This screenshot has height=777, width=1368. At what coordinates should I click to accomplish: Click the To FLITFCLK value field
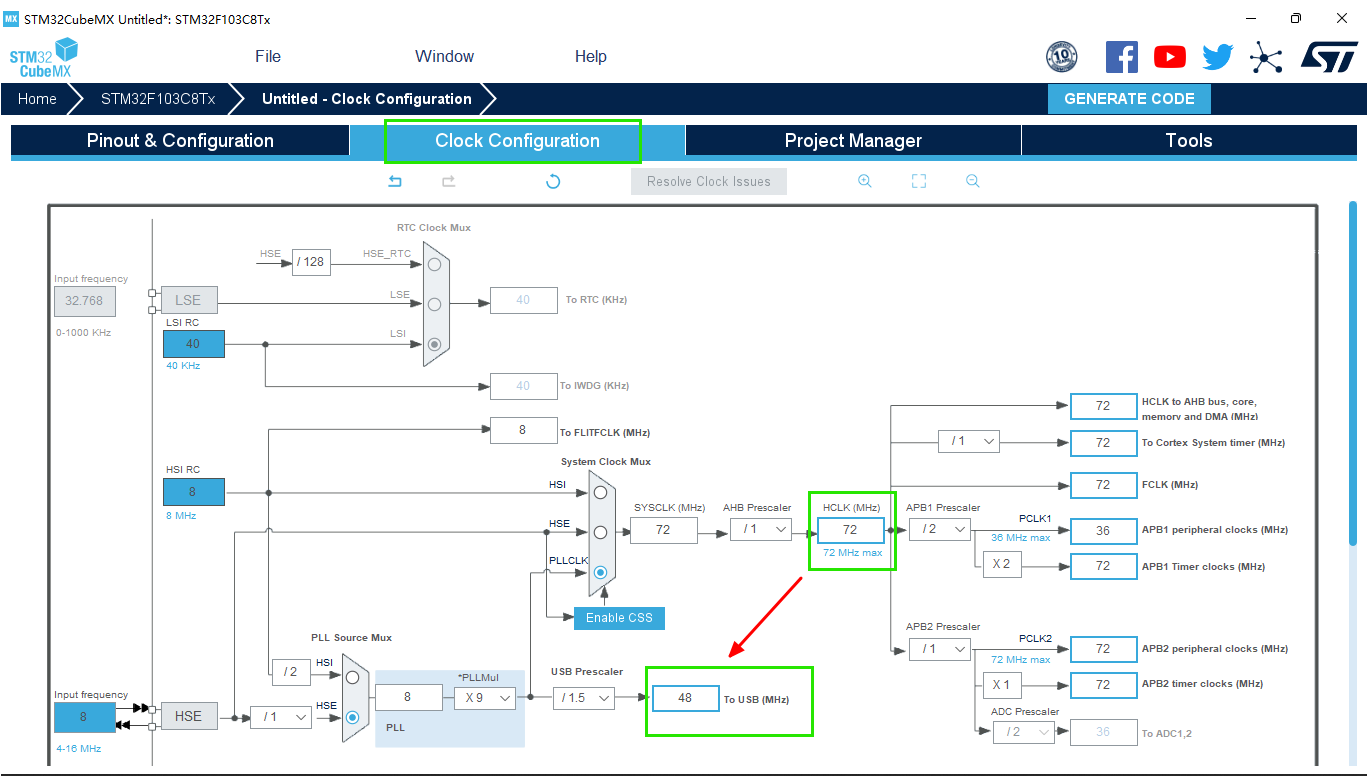point(523,431)
